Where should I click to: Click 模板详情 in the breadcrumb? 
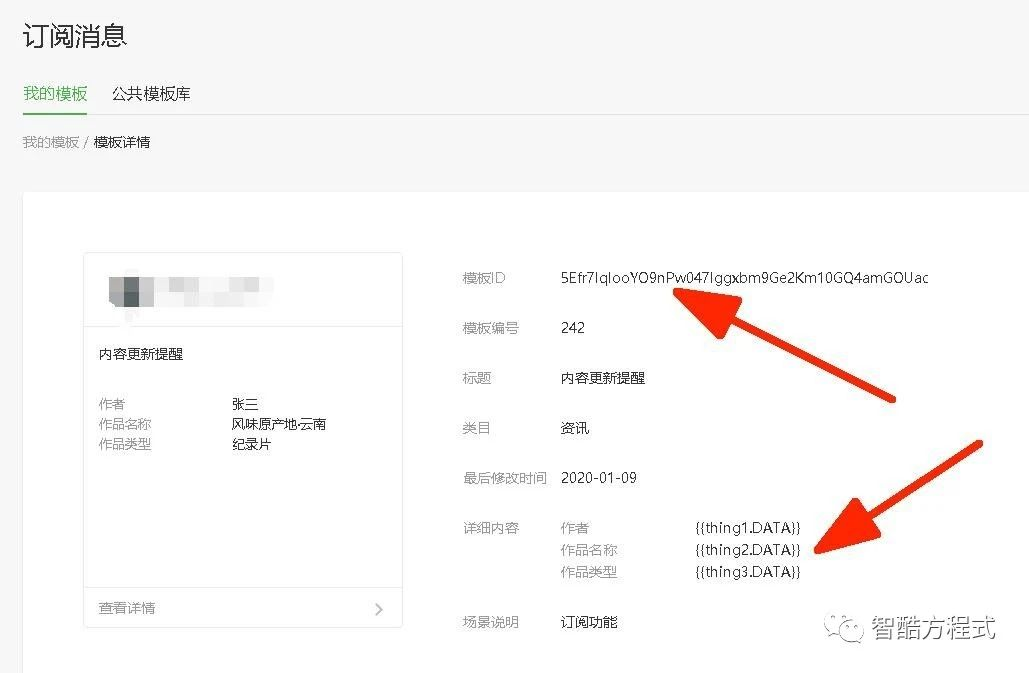pyautogui.click(x=122, y=142)
